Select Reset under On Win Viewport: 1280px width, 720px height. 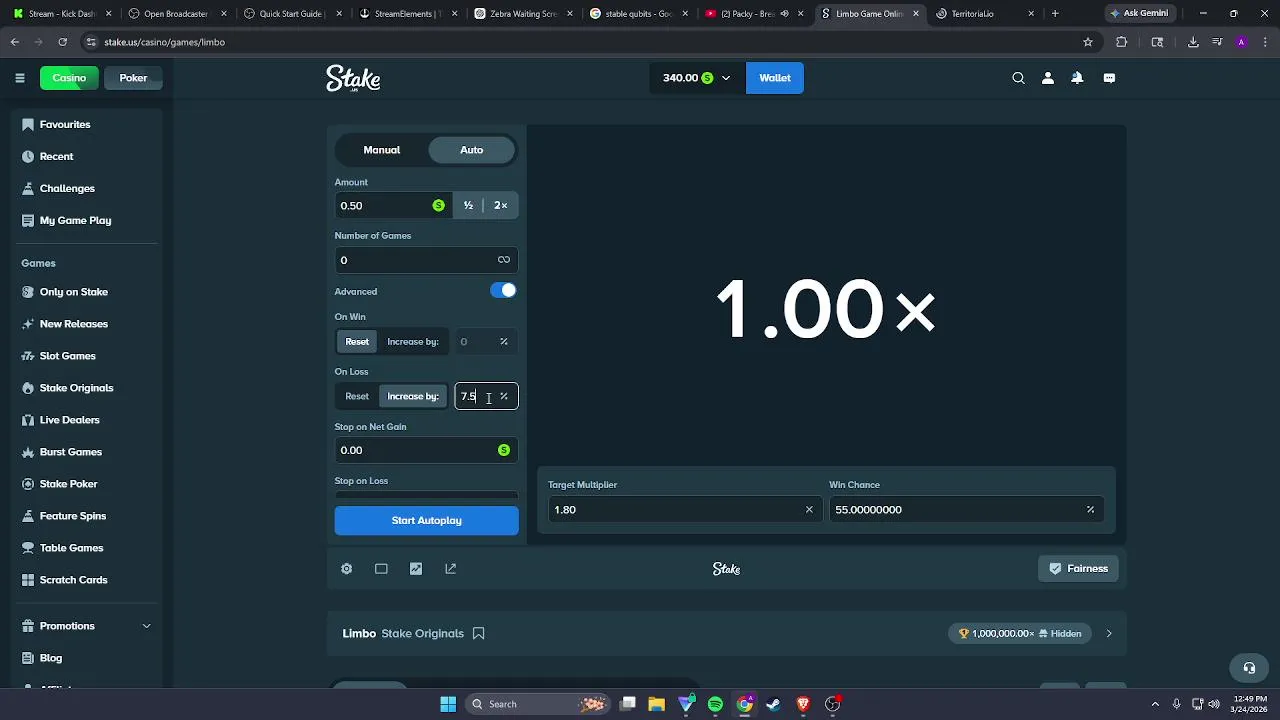pos(357,342)
